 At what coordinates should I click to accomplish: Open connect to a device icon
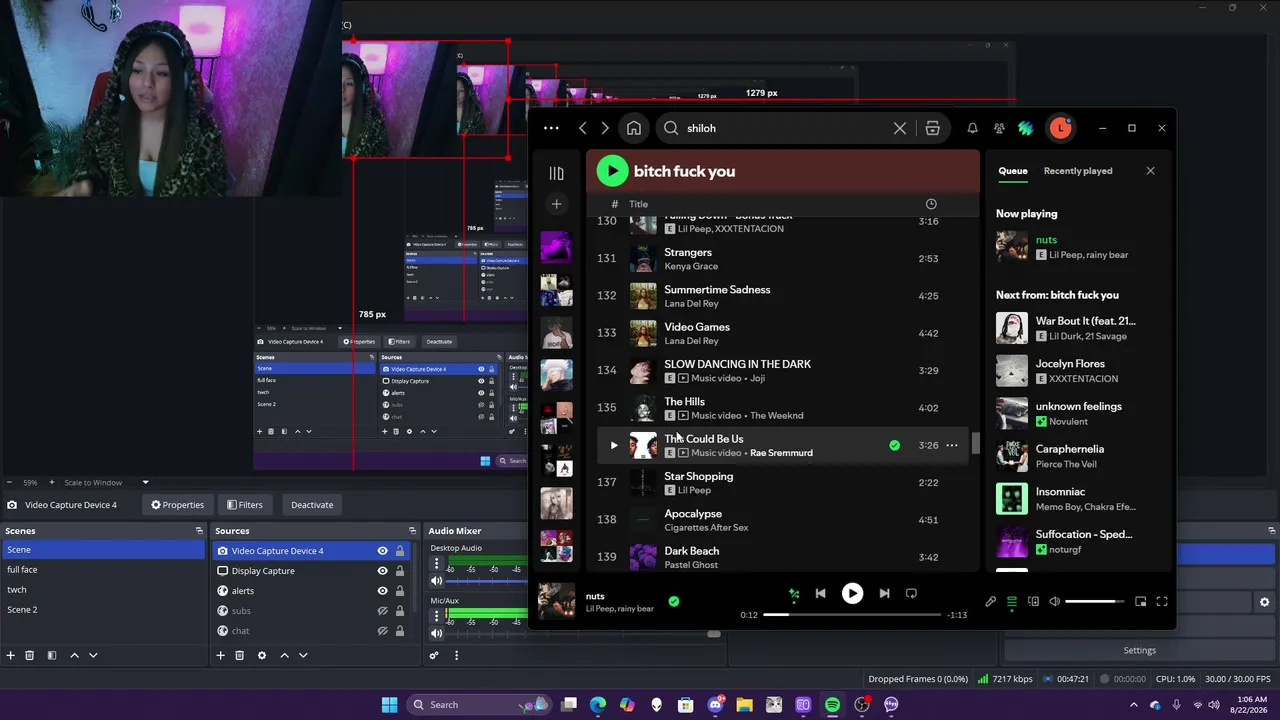(x=1033, y=601)
